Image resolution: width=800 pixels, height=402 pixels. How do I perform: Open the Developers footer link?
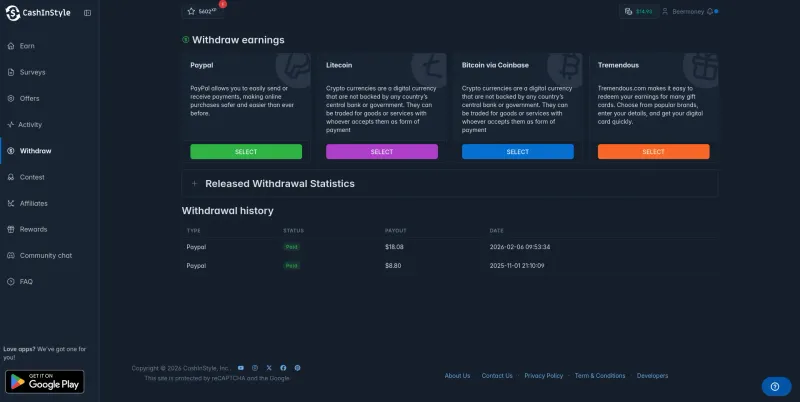652,376
